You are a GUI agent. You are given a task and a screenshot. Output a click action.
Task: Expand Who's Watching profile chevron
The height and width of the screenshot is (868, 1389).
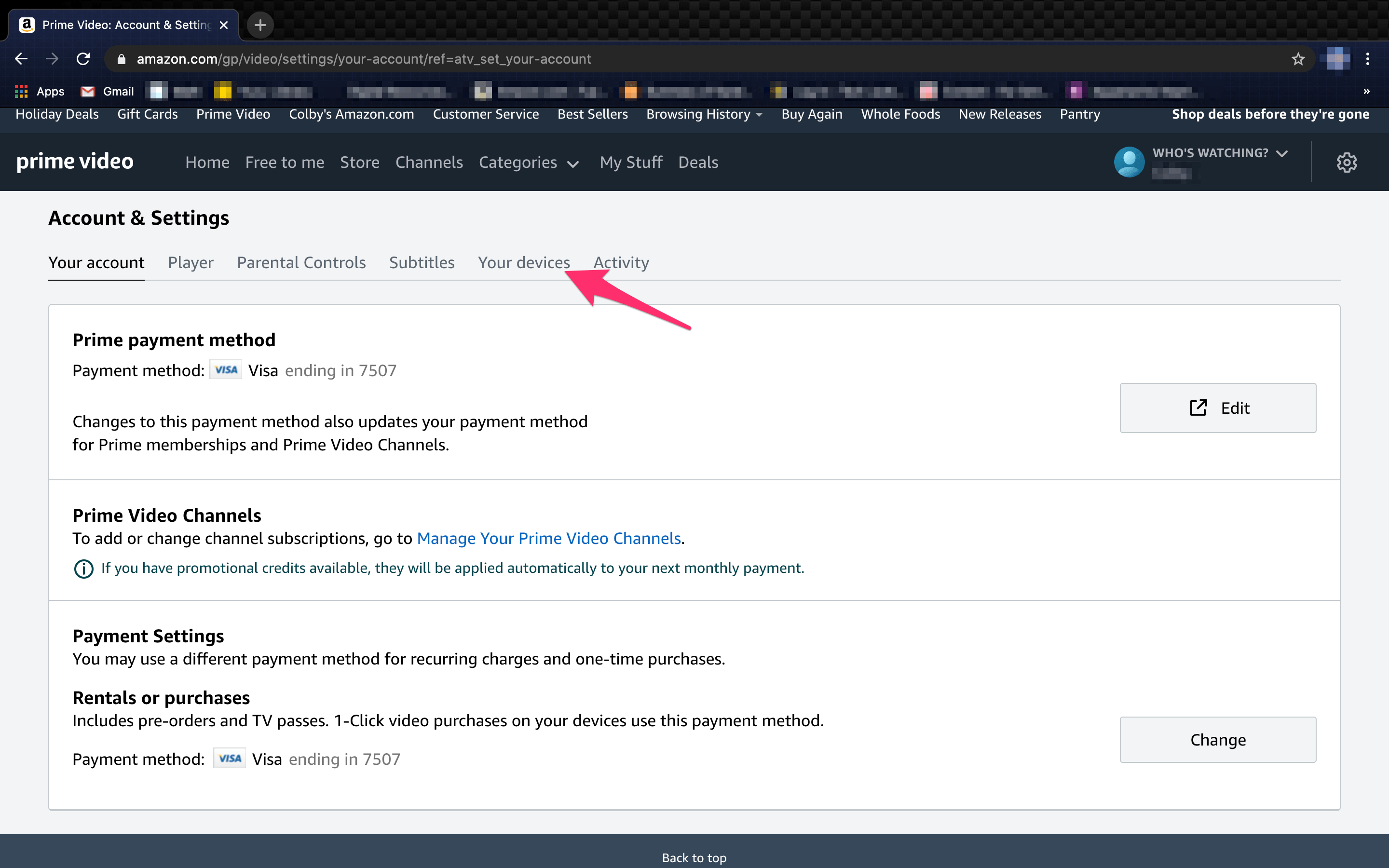point(1281,153)
